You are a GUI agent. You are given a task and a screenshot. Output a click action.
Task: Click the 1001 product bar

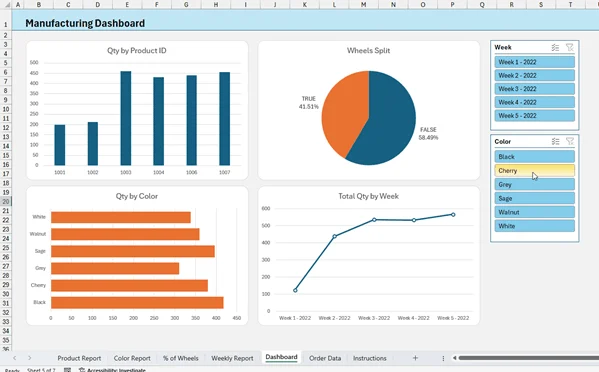coord(60,145)
